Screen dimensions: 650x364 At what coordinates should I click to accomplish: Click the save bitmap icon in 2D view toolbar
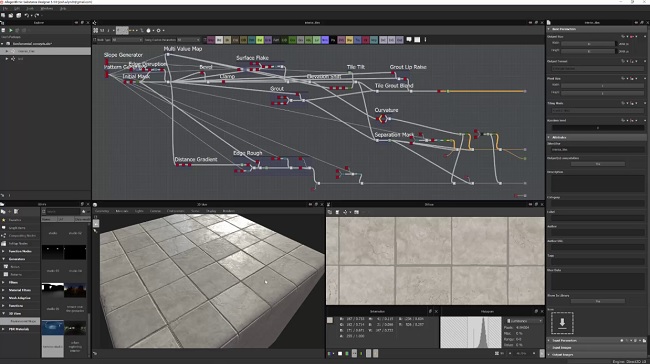point(337,212)
